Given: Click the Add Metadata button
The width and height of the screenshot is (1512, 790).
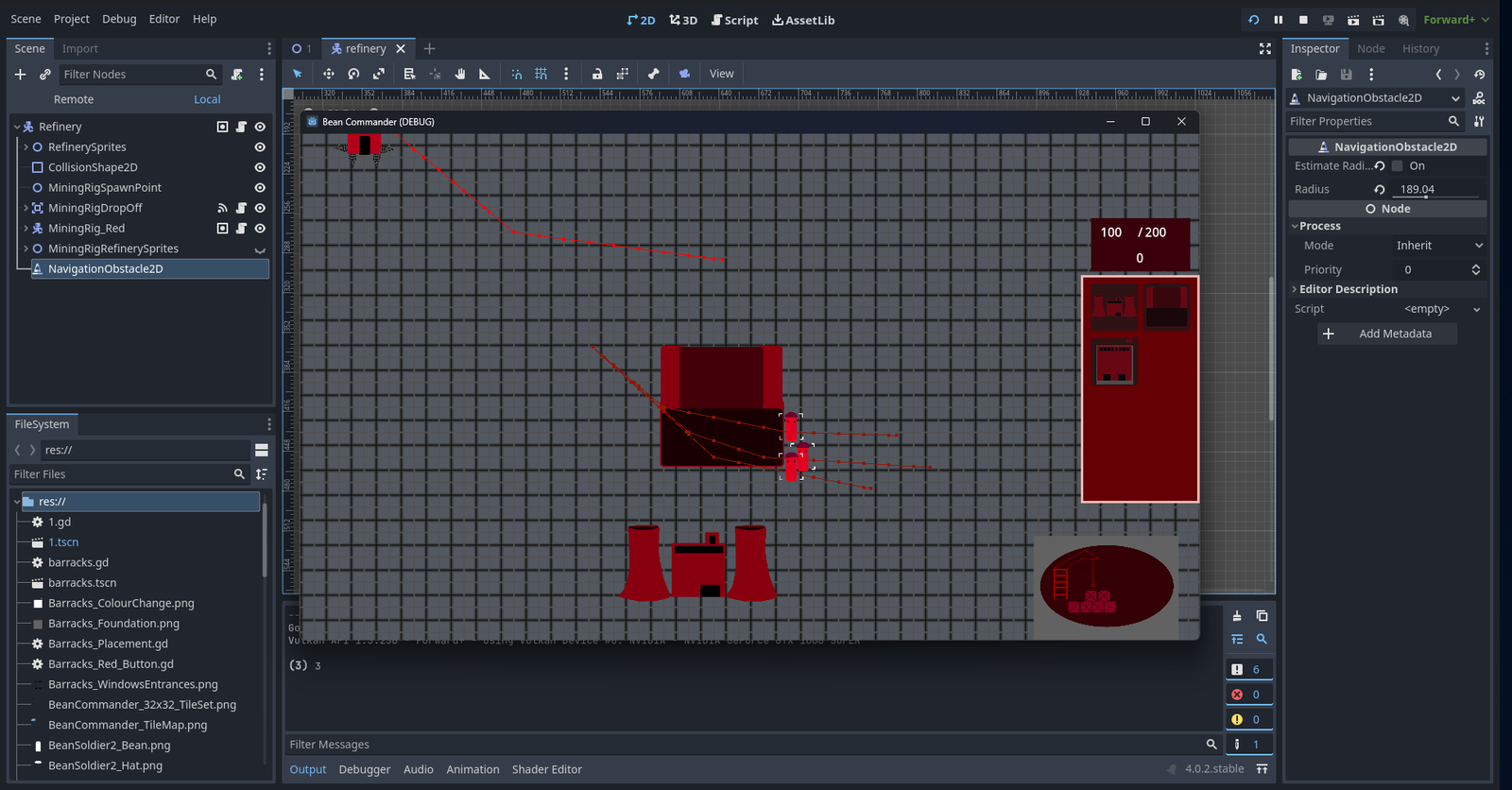Looking at the screenshot, I should click(x=1387, y=334).
